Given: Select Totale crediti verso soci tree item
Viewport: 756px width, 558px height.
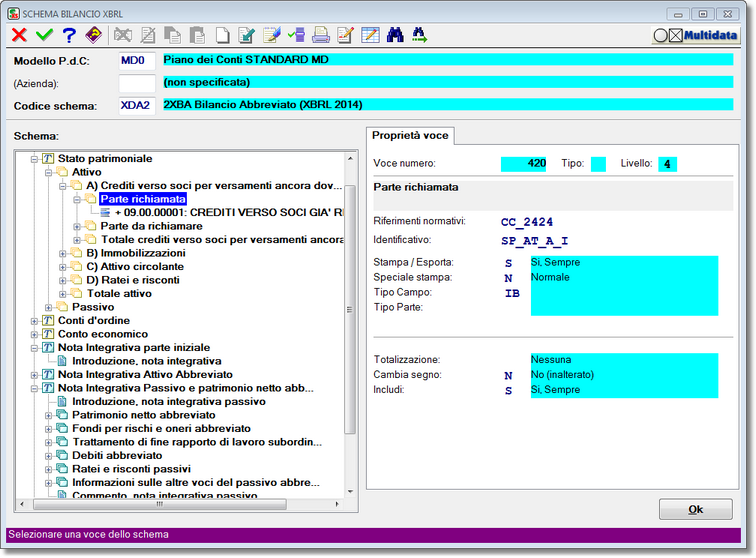Looking at the screenshot, I should 222,240.
